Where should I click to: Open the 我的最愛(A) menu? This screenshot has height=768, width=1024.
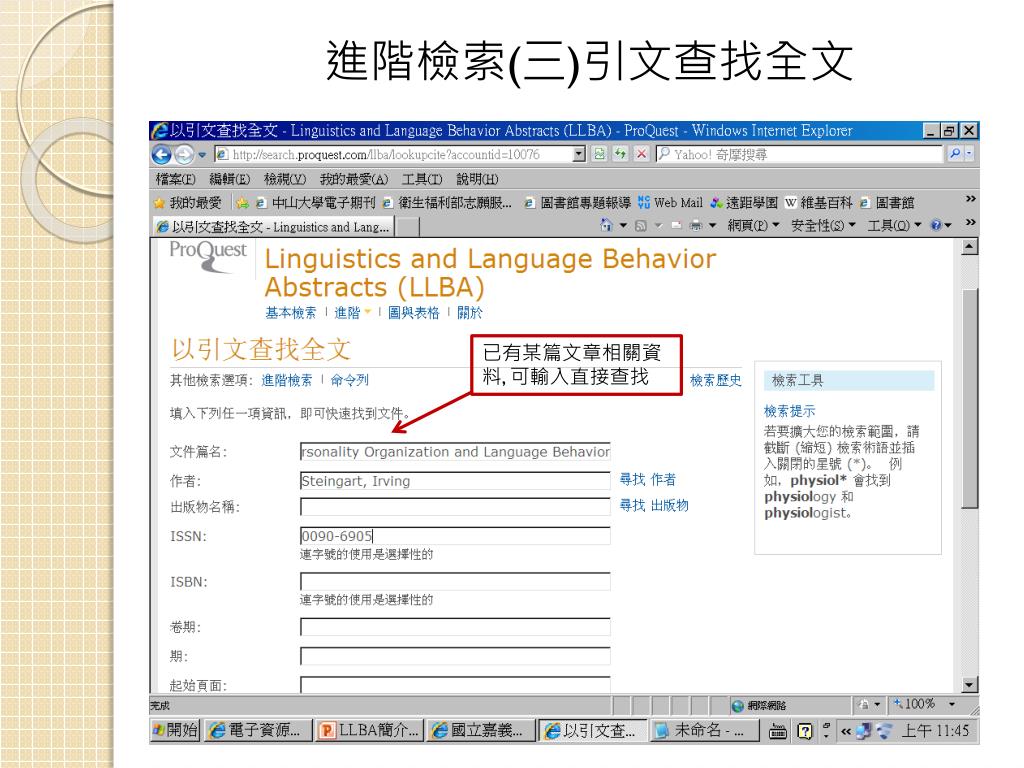click(x=354, y=179)
